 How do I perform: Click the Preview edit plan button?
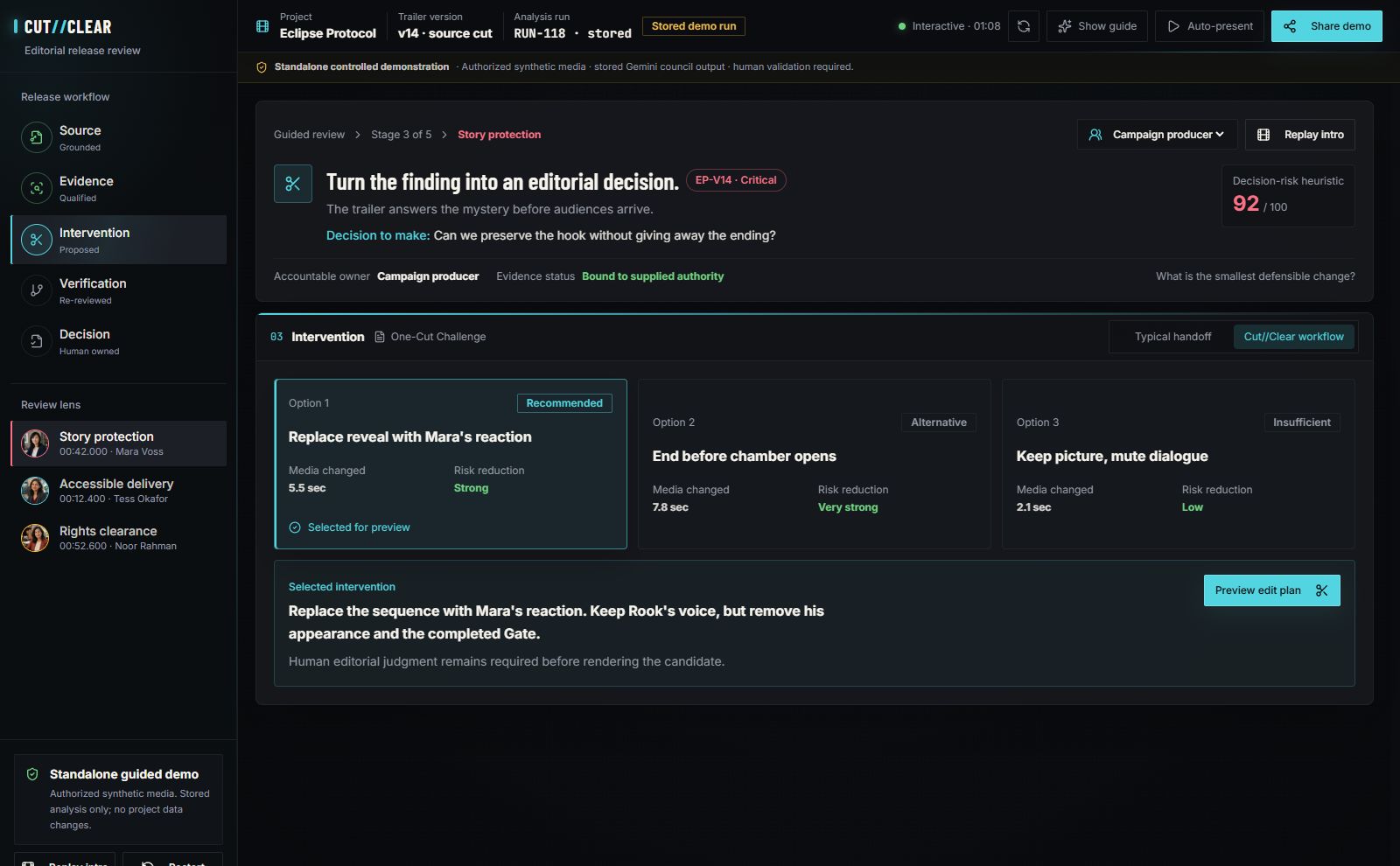pos(1271,590)
